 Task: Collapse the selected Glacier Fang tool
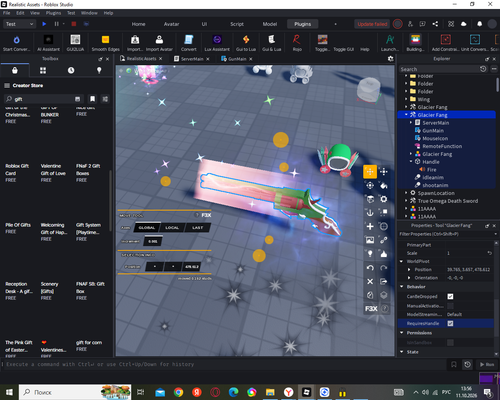pos(406,115)
